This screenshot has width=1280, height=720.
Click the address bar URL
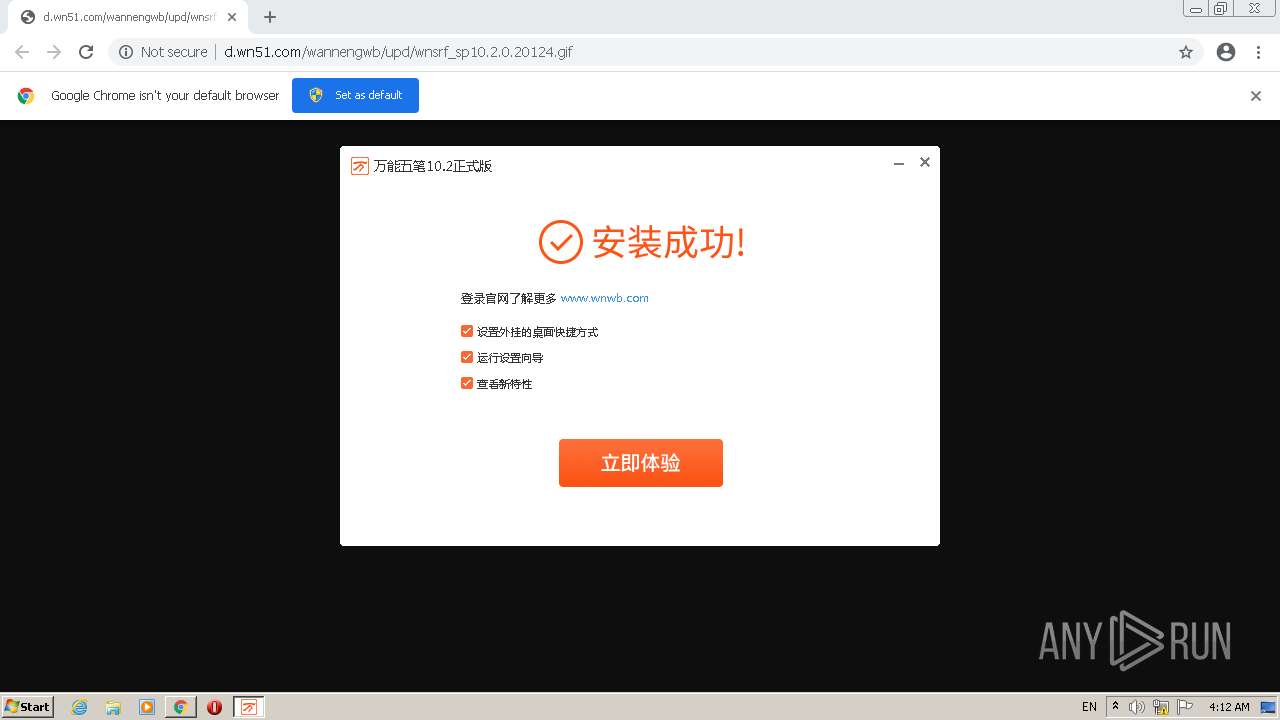398,52
